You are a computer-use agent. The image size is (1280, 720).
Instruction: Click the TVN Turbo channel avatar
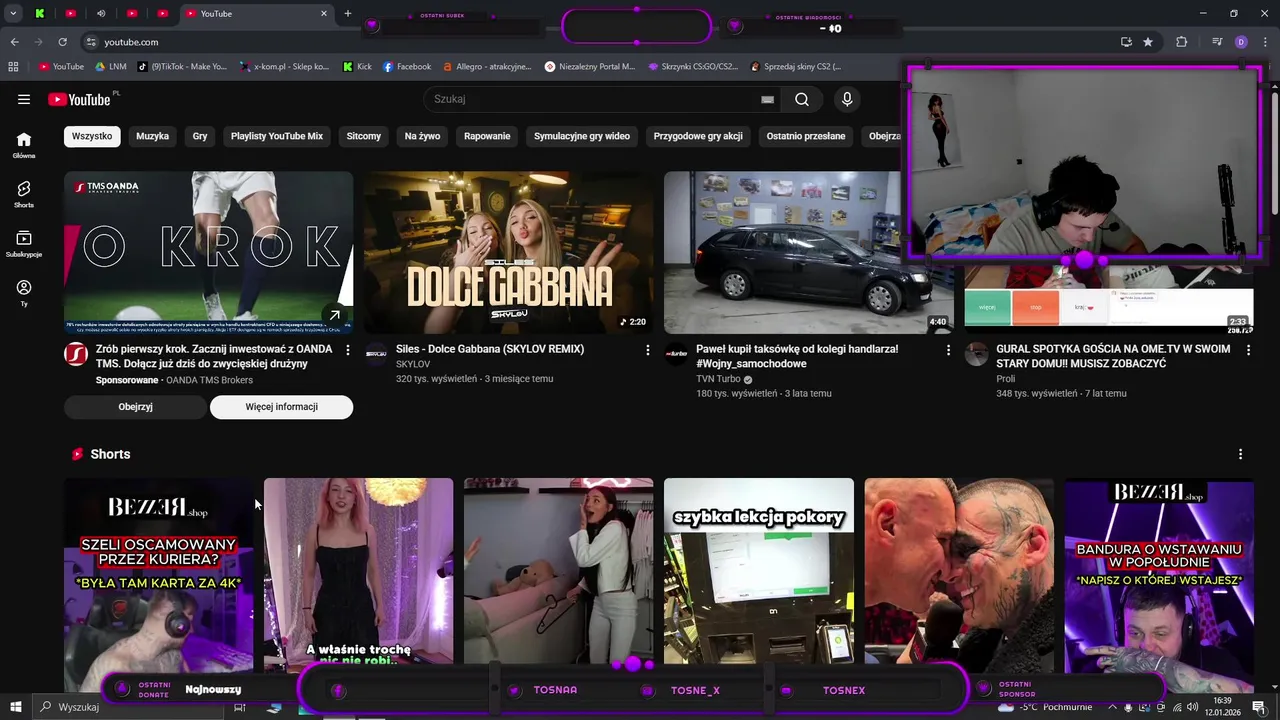[x=676, y=354]
